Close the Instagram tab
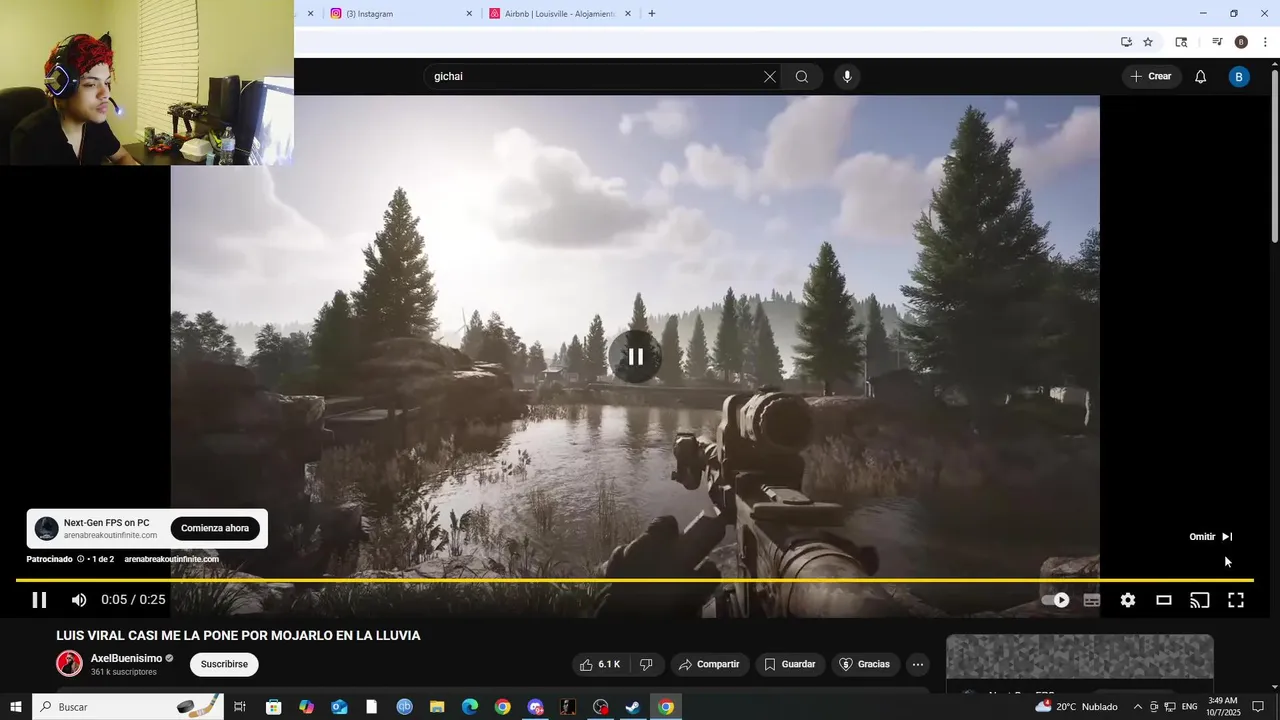This screenshot has height=720, width=1280. pos(469,14)
